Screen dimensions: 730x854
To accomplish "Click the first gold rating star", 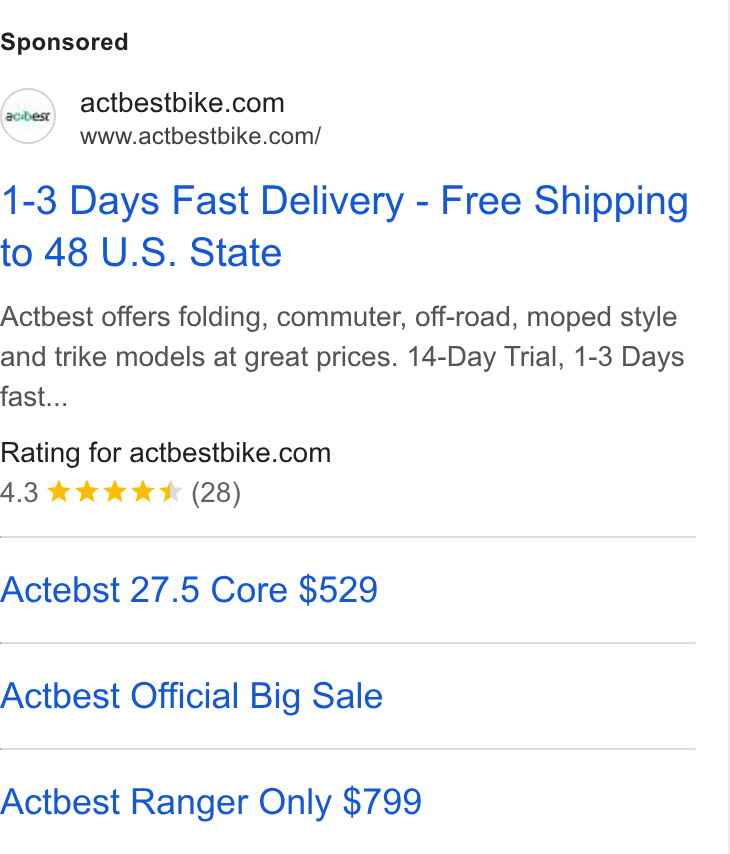I will point(59,492).
